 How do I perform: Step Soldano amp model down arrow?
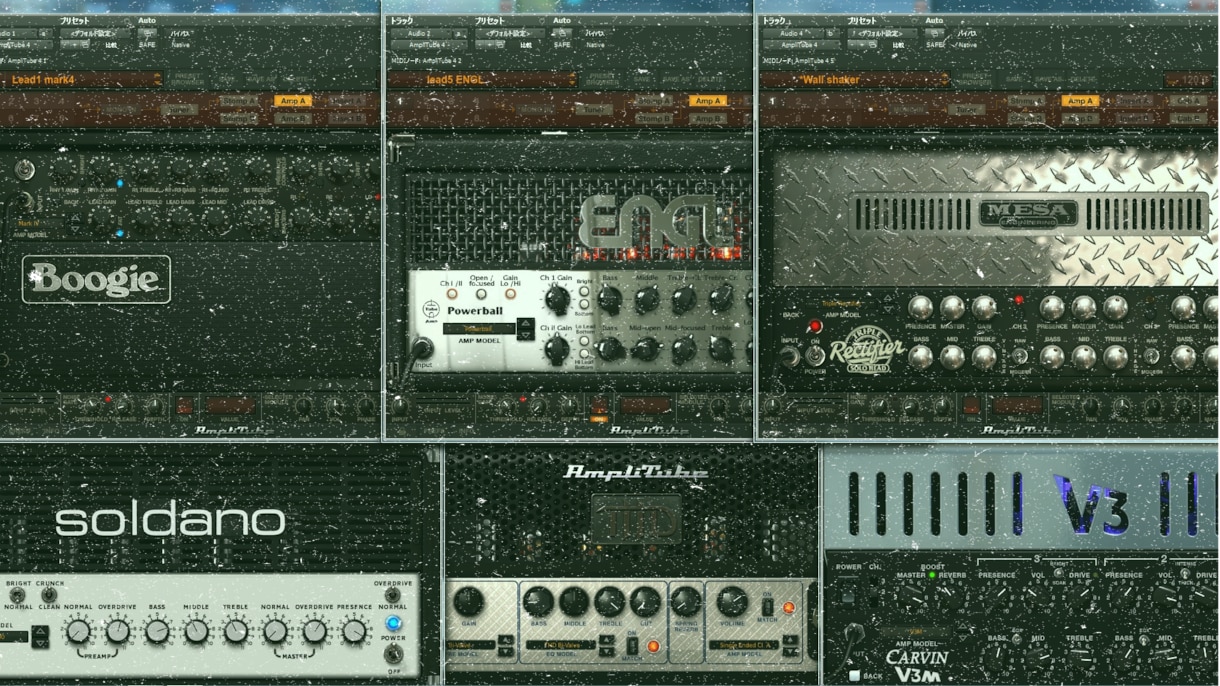(39, 642)
